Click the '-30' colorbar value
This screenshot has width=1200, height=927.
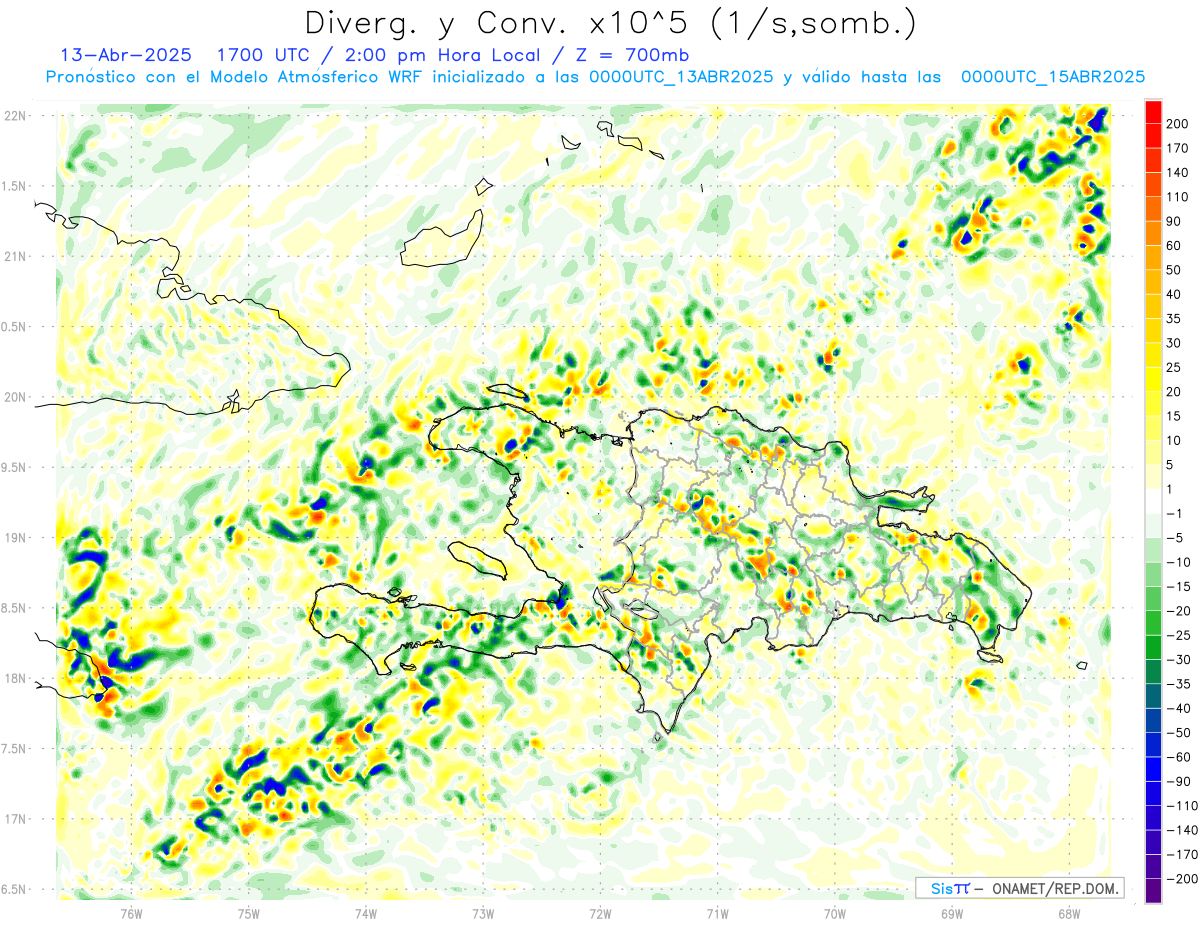(x=1180, y=660)
